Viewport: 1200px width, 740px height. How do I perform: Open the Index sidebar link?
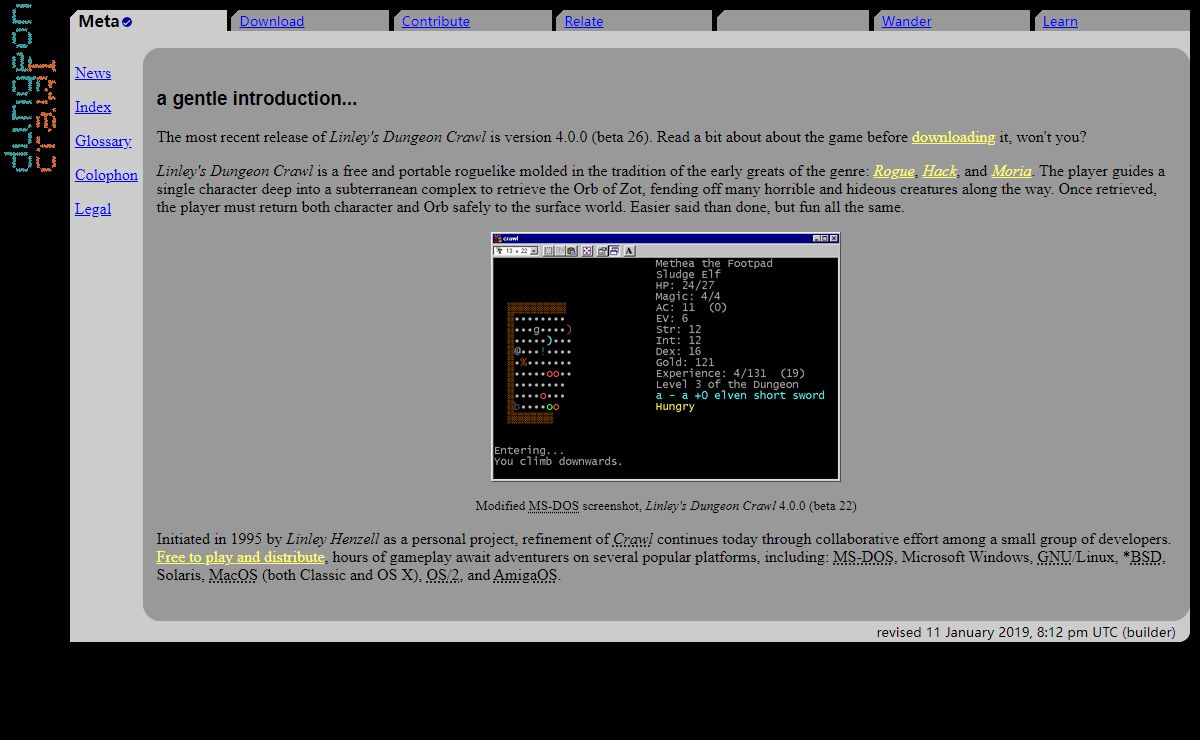pyautogui.click(x=93, y=107)
